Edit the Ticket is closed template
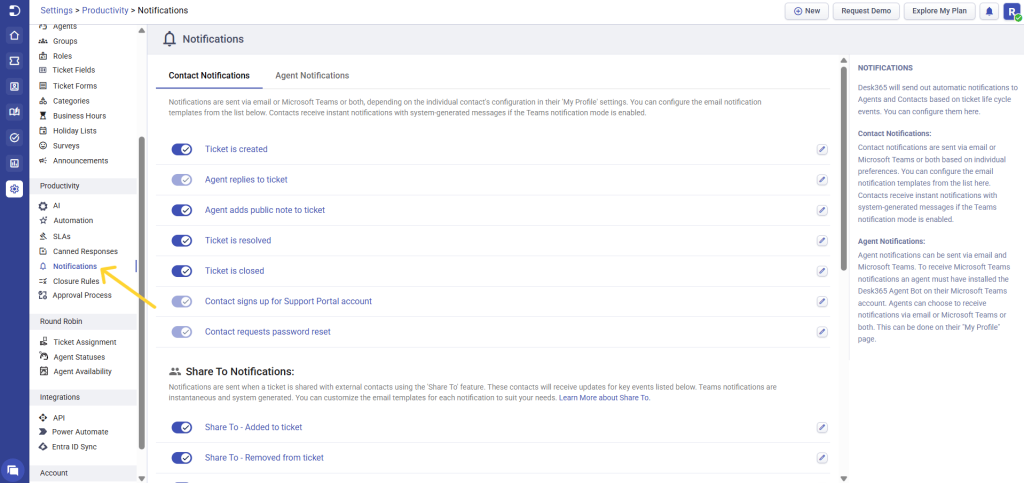 pyautogui.click(x=822, y=271)
